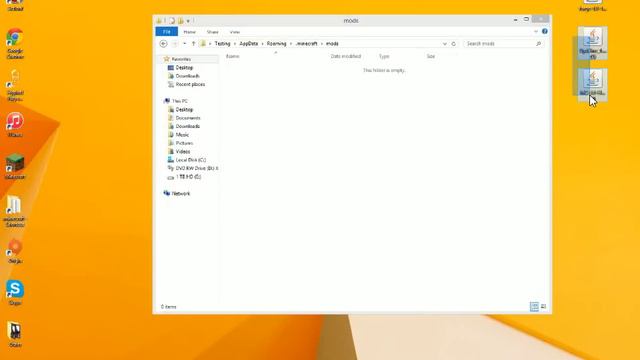Screen dimensions: 640x360
Task: Select the iTunes desktop shortcut
Action: (15, 125)
